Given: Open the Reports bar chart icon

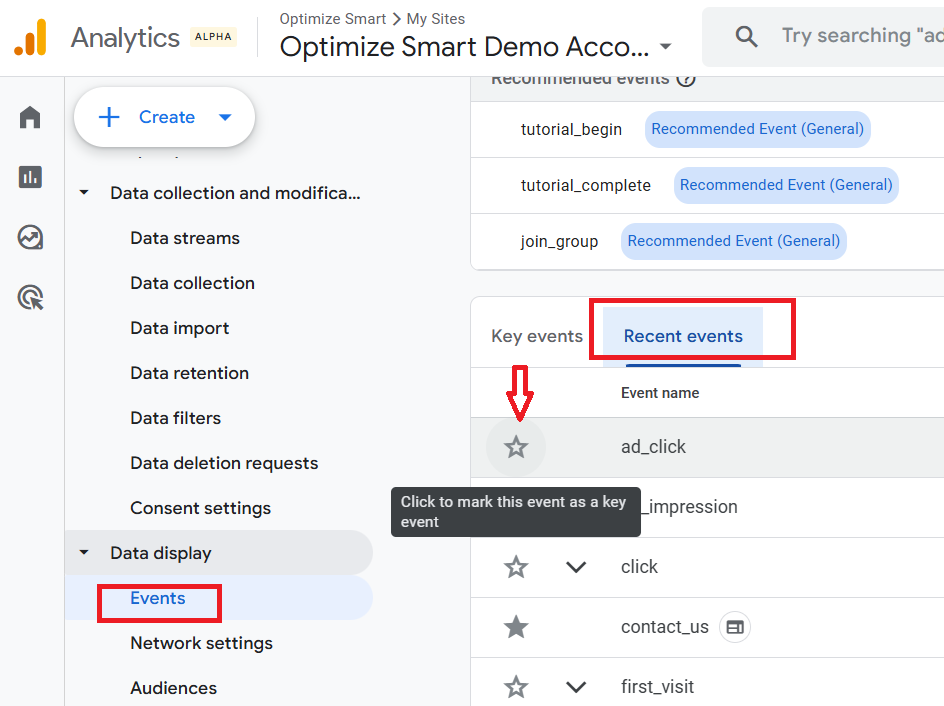Looking at the screenshot, I should pyautogui.click(x=30, y=177).
